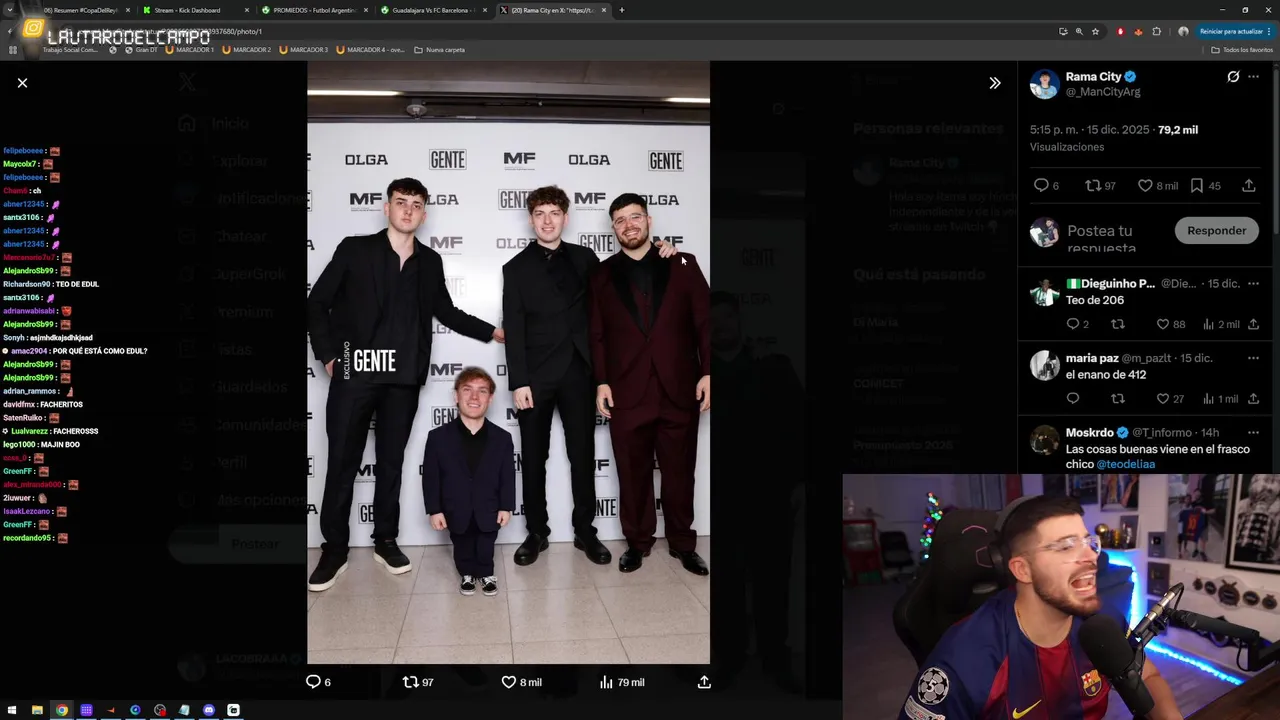Click the Postea tu respuesta field

click(1117, 238)
